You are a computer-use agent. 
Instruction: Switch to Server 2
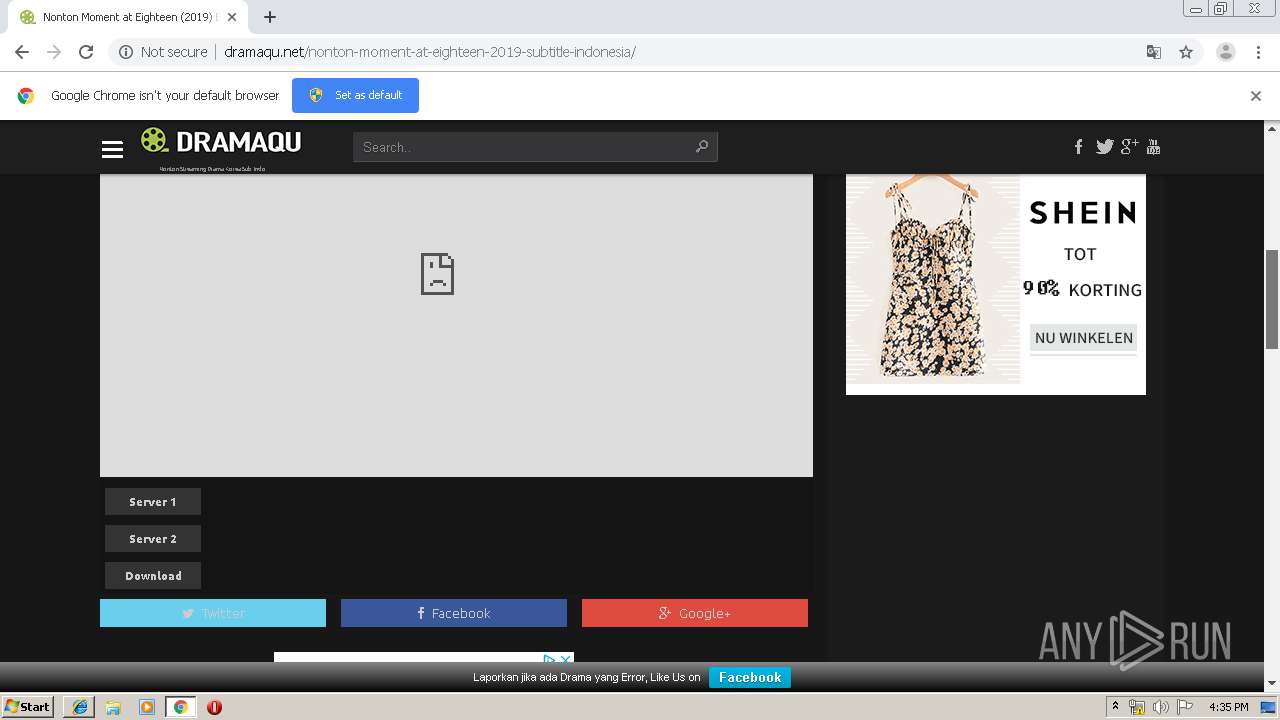click(x=153, y=539)
